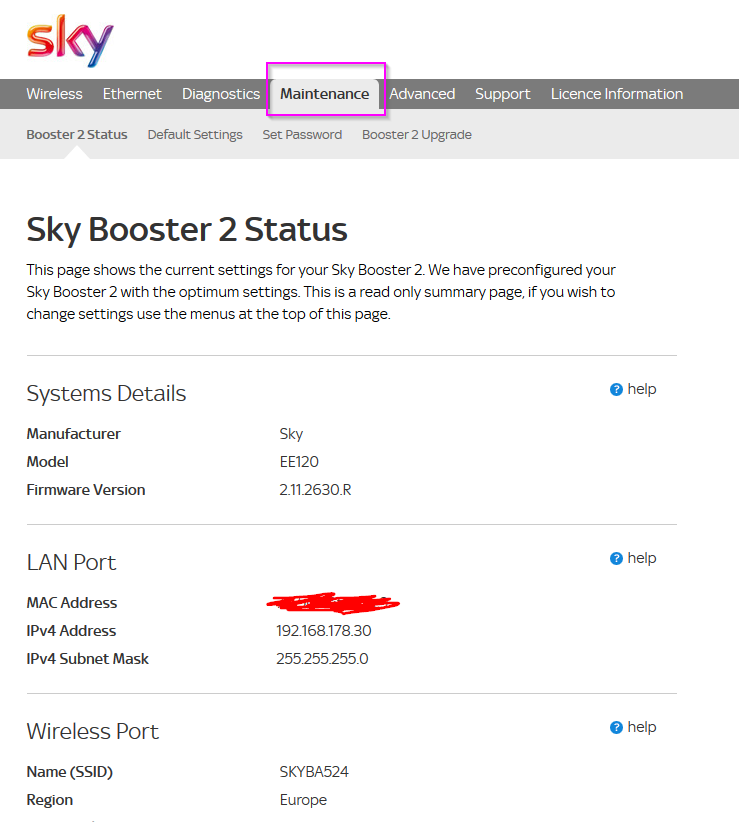Click the help icon beside LAN Port
739x822 pixels.
tap(616, 558)
